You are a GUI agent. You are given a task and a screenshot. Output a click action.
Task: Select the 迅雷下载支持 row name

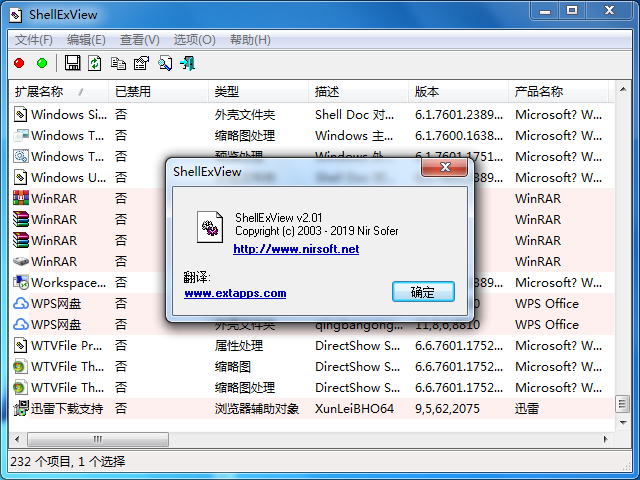click(67, 409)
